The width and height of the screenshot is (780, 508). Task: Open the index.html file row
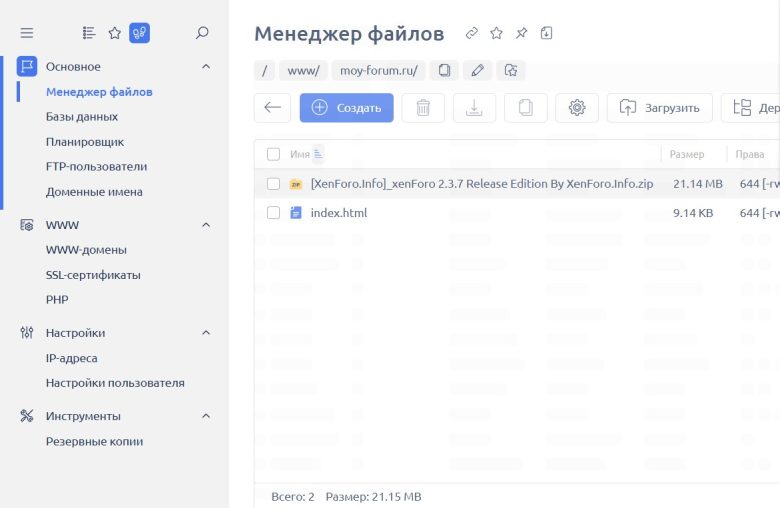(339, 213)
